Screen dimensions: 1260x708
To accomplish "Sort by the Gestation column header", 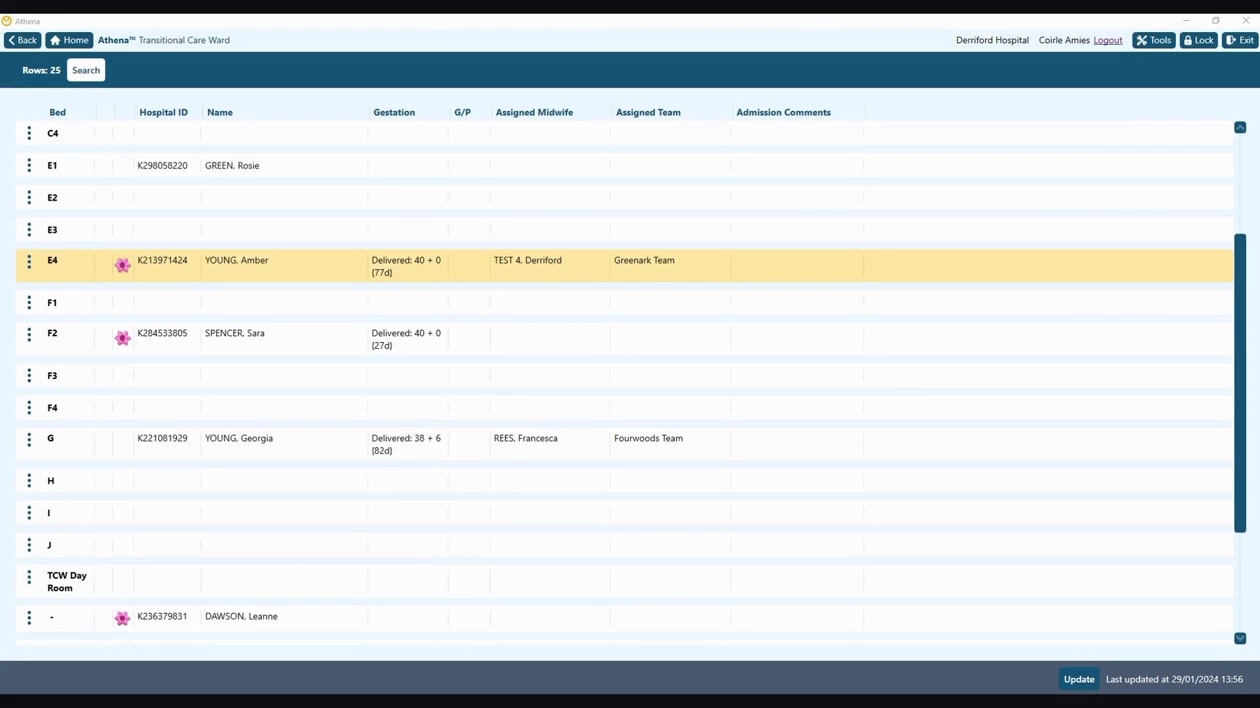I will (x=394, y=112).
